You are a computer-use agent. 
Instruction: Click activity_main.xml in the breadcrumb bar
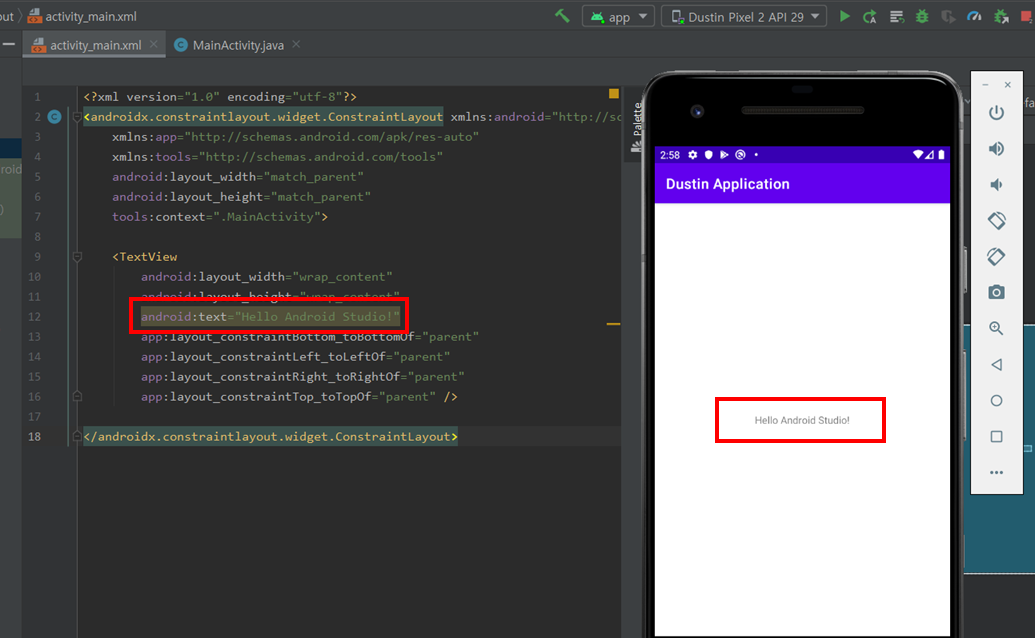pos(82,16)
